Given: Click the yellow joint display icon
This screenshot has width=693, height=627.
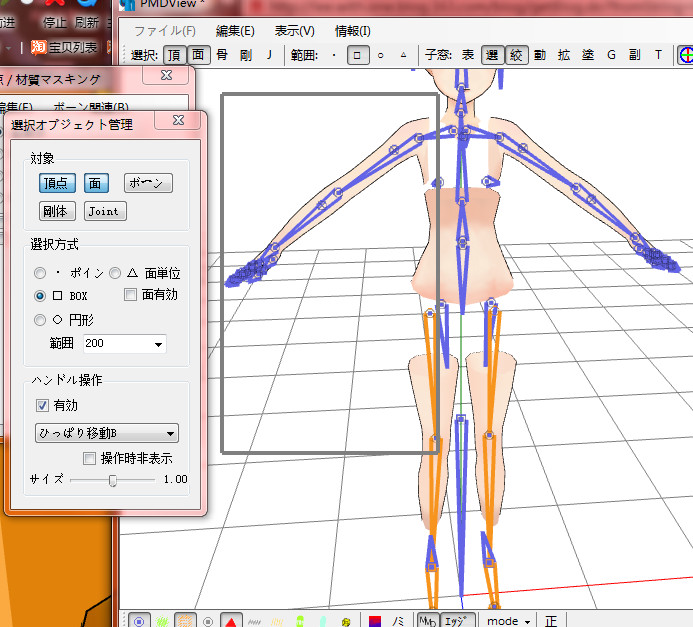Looking at the screenshot, I should click(x=346, y=622).
